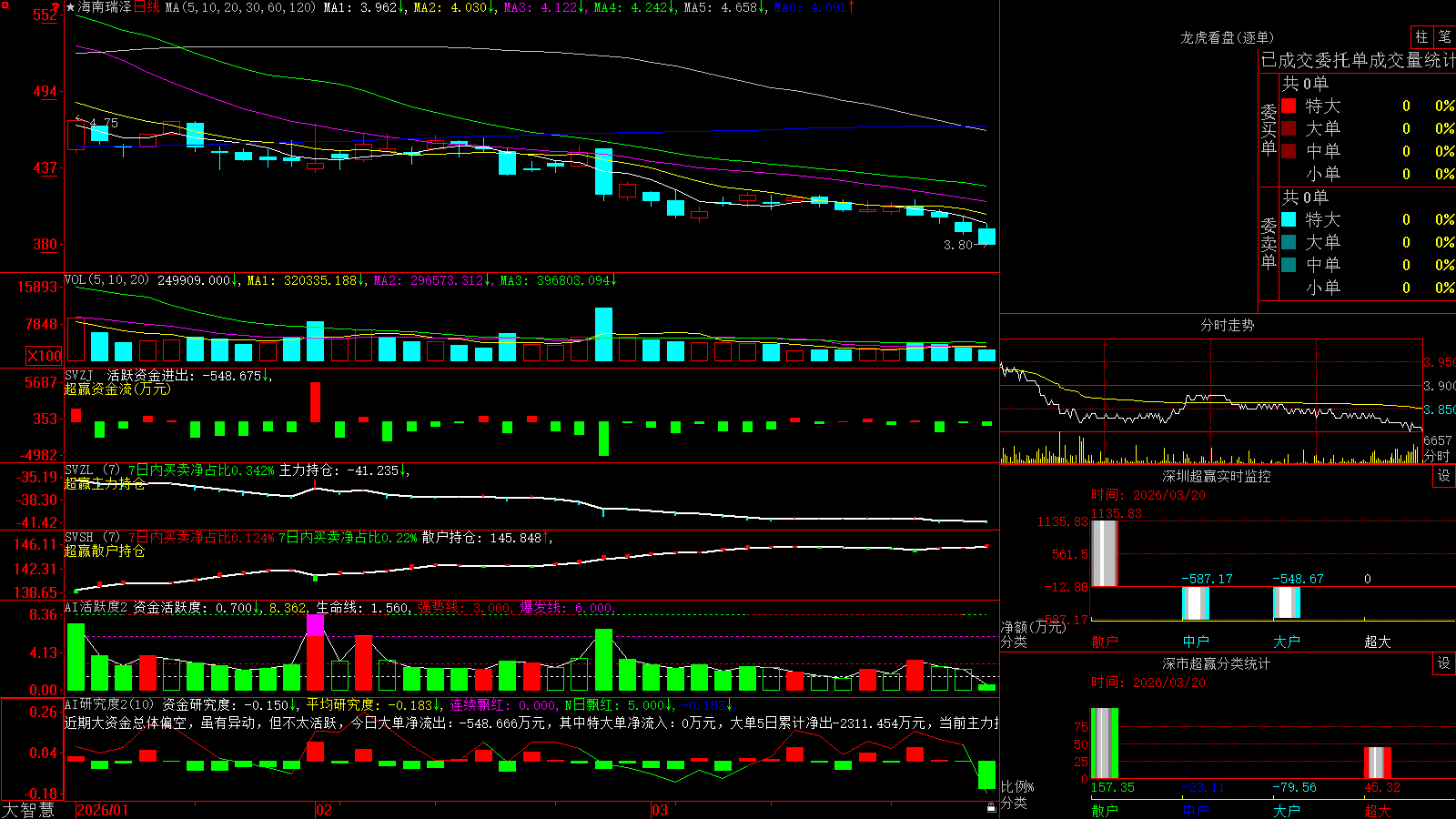
Task: Click the 超赢资金流(万元) label
Action: point(117,389)
